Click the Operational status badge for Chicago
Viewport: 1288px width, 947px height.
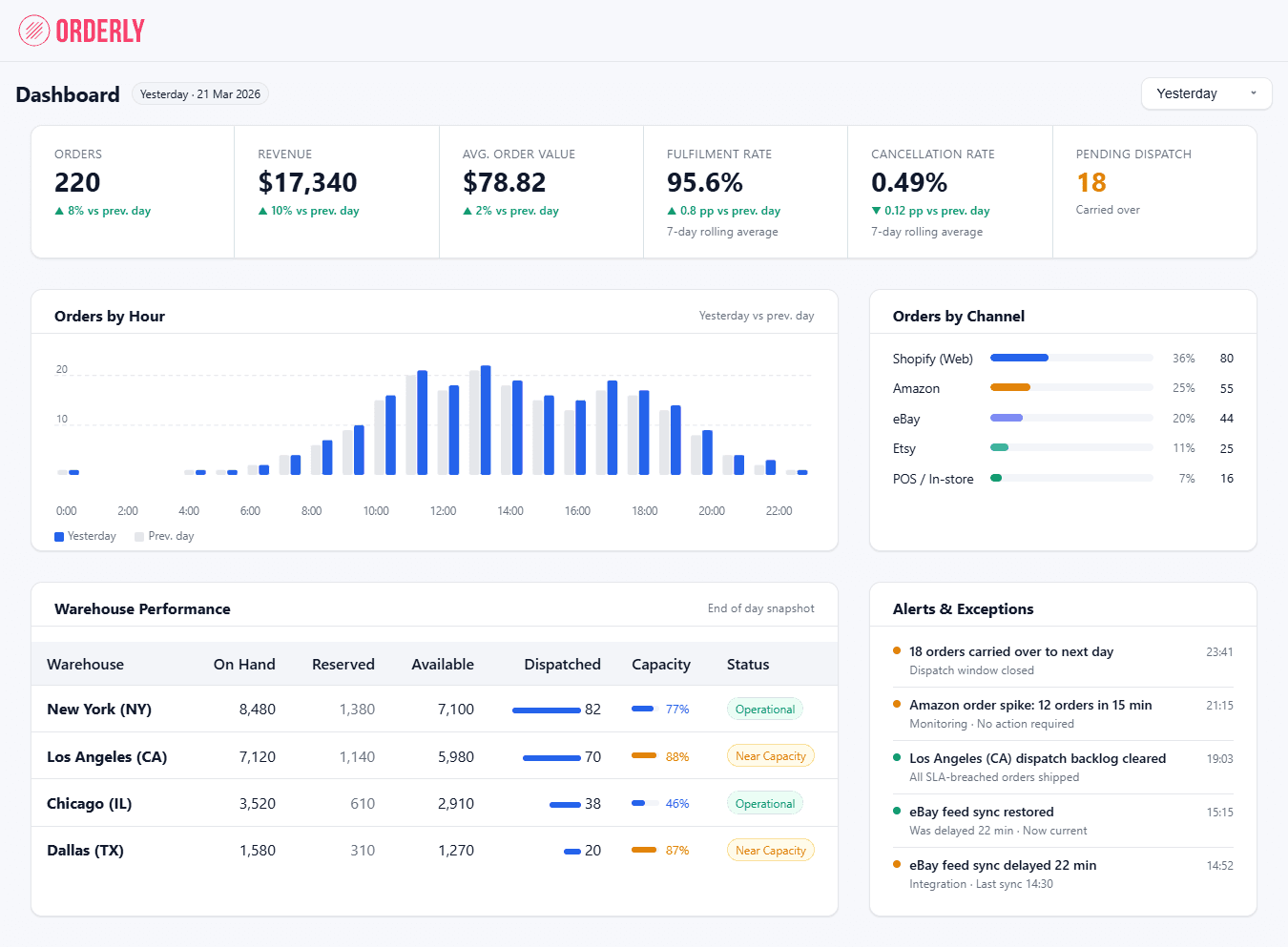(x=765, y=804)
